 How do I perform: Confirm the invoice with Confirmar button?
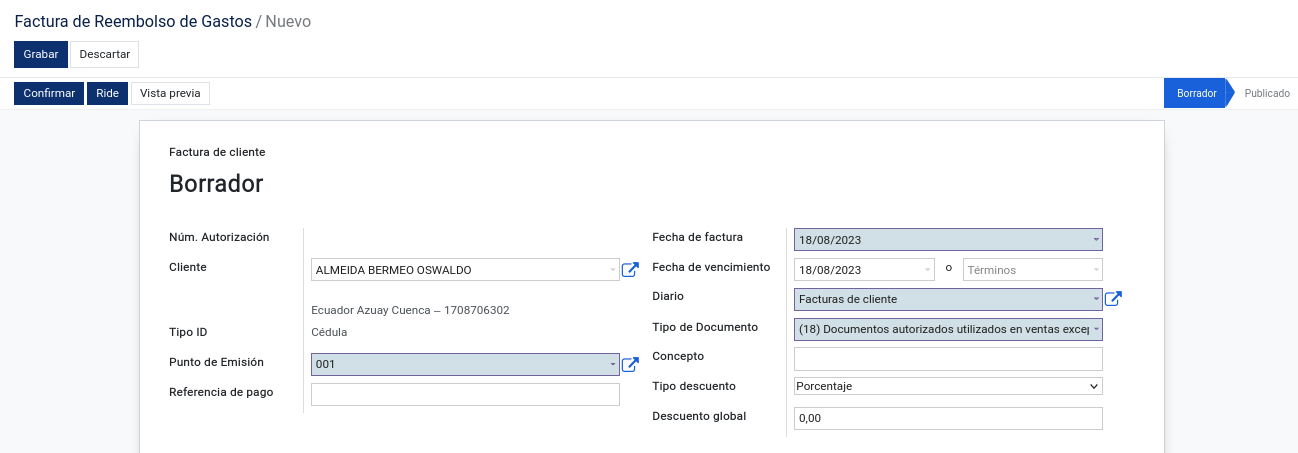(x=49, y=93)
